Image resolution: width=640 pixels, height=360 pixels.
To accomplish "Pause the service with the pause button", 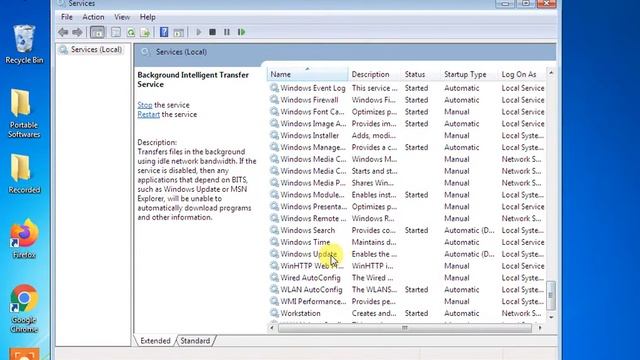I will (x=227, y=32).
